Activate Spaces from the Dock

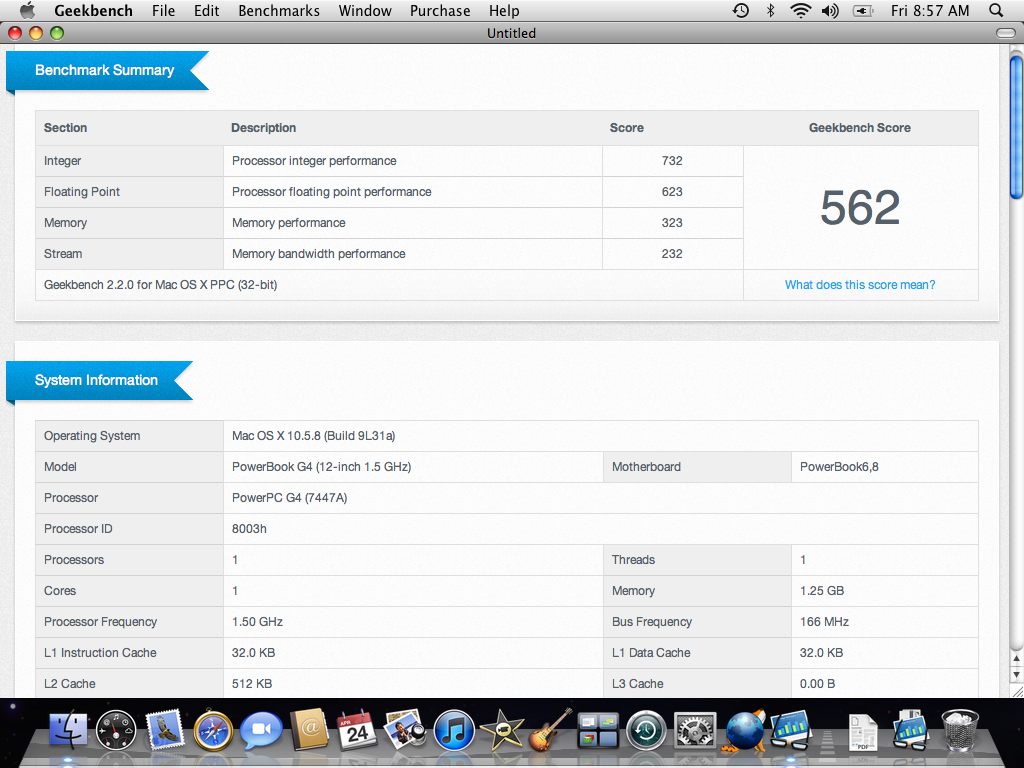pos(598,730)
